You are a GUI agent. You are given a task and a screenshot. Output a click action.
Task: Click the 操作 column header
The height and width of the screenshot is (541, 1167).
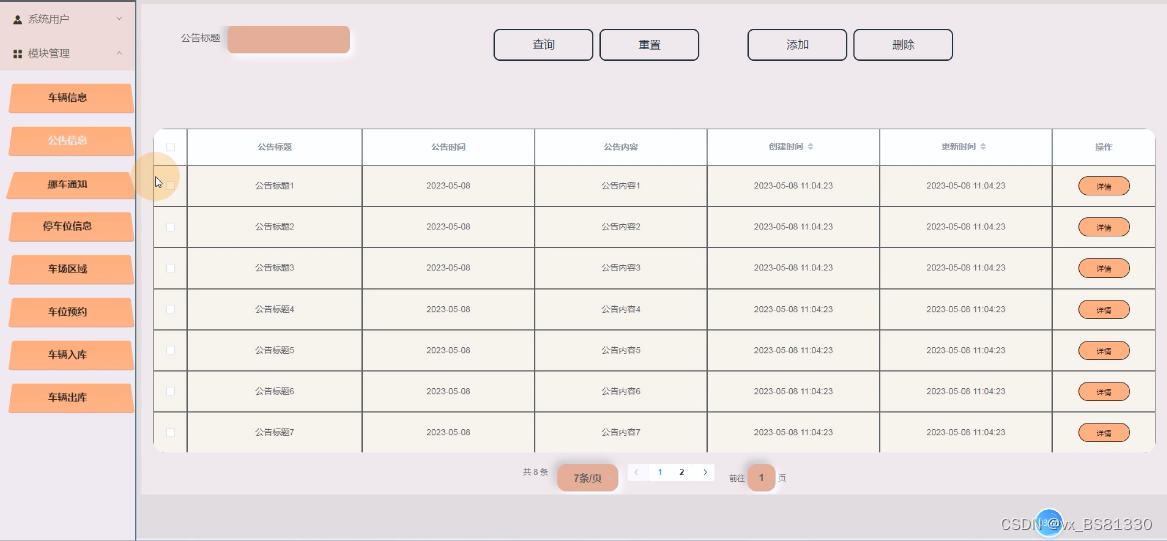point(1104,147)
